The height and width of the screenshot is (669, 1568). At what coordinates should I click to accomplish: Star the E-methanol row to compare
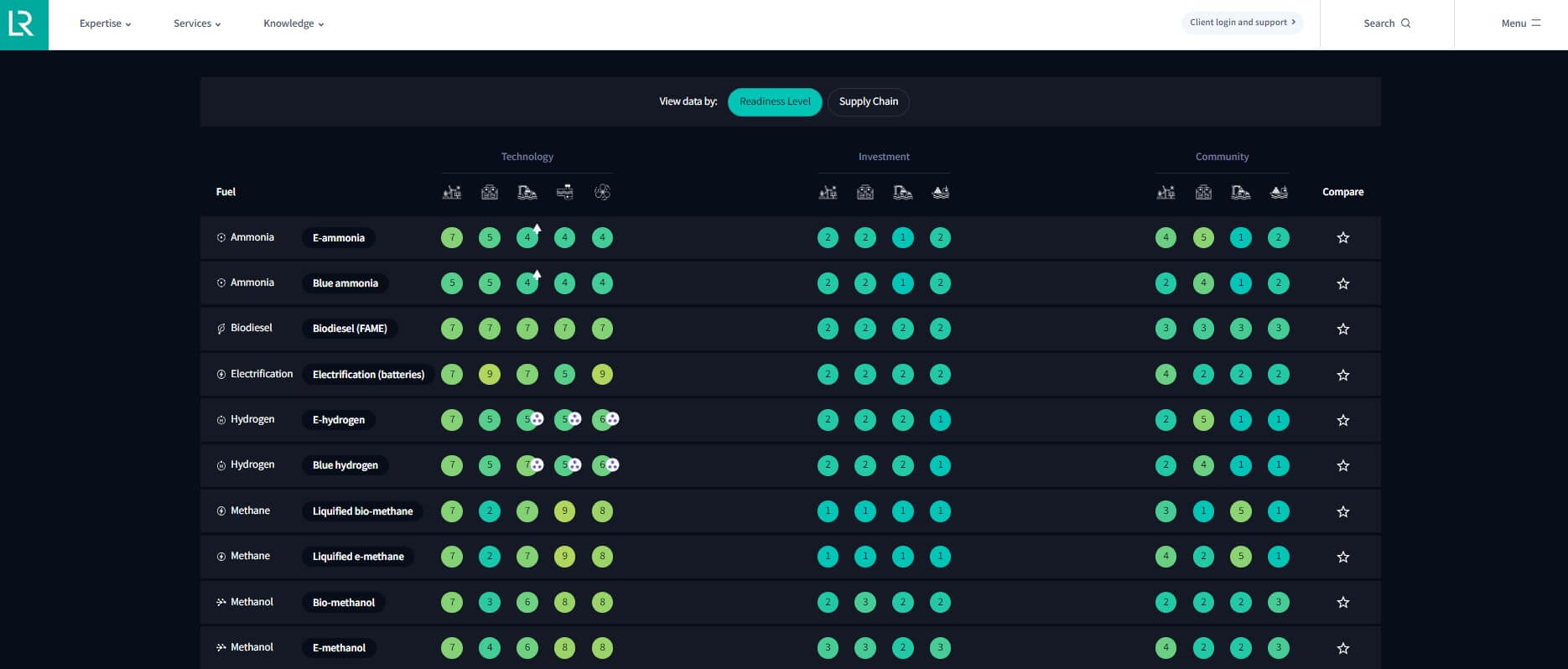[1342, 648]
